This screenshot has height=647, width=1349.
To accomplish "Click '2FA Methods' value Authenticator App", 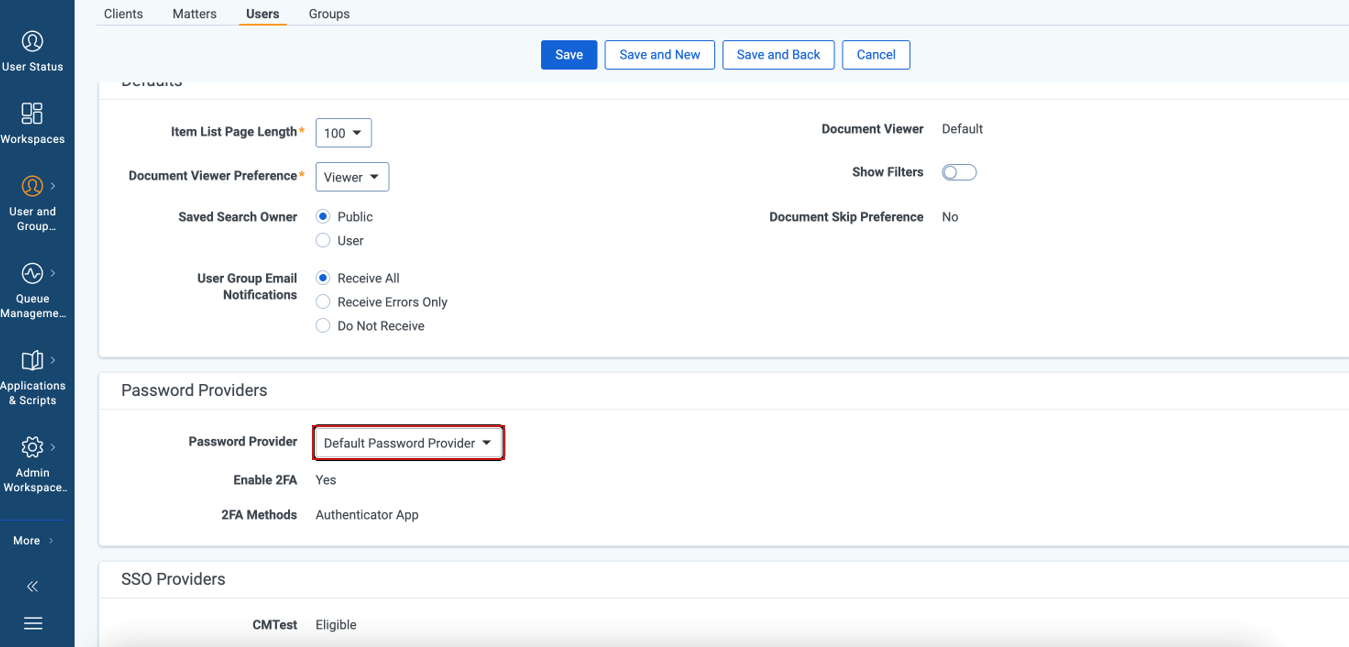I will [x=367, y=515].
